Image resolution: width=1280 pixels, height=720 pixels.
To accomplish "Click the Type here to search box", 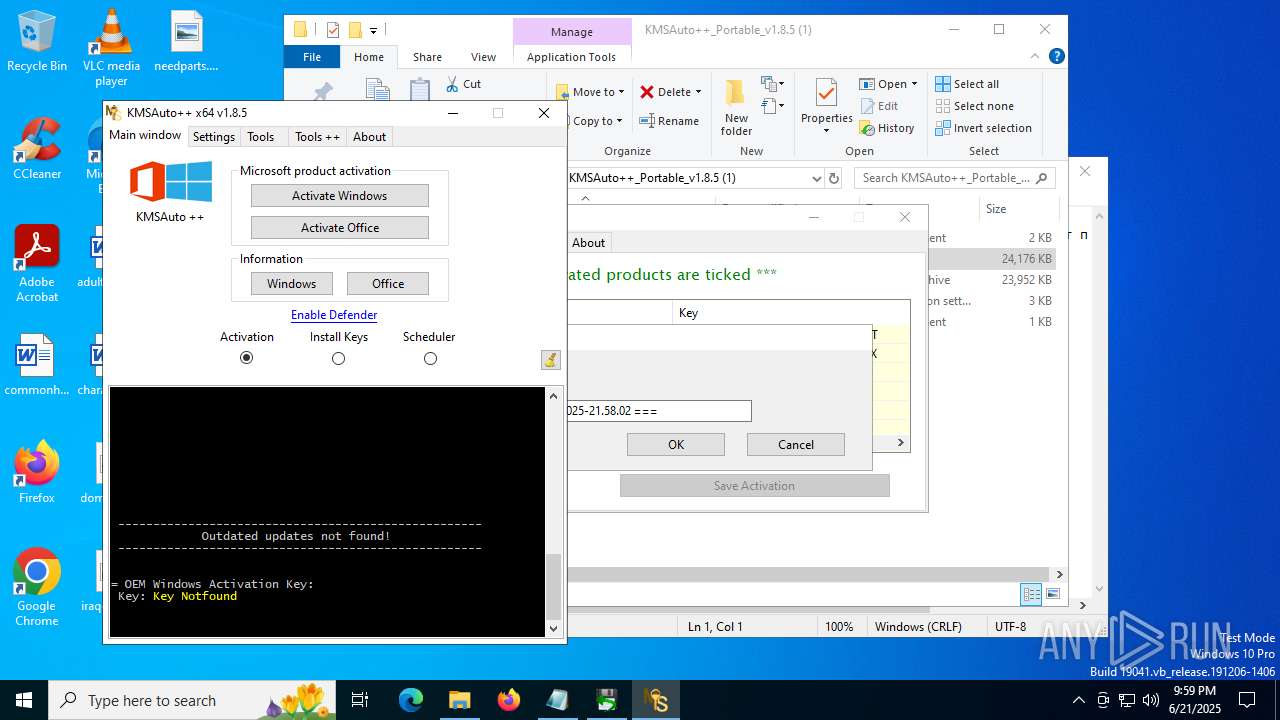I will pyautogui.click(x=192, y=700).
